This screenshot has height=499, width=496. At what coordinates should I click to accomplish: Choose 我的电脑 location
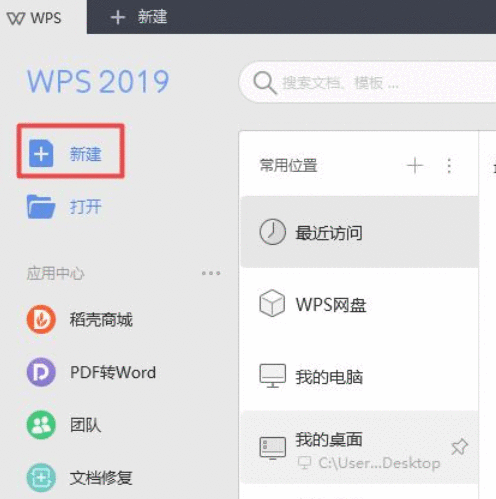coord(359,376)
